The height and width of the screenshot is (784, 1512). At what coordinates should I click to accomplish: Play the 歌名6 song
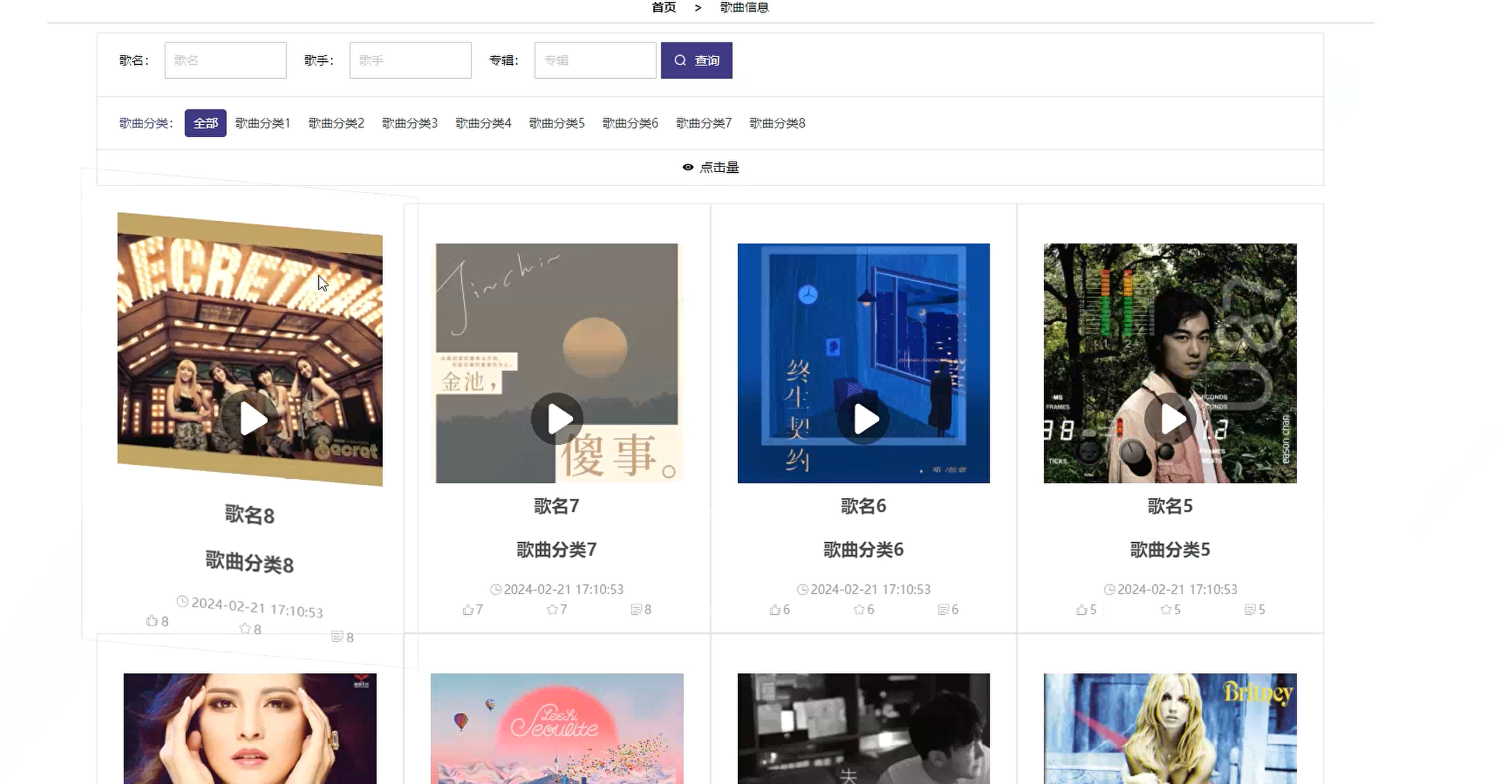click(863, 419)
